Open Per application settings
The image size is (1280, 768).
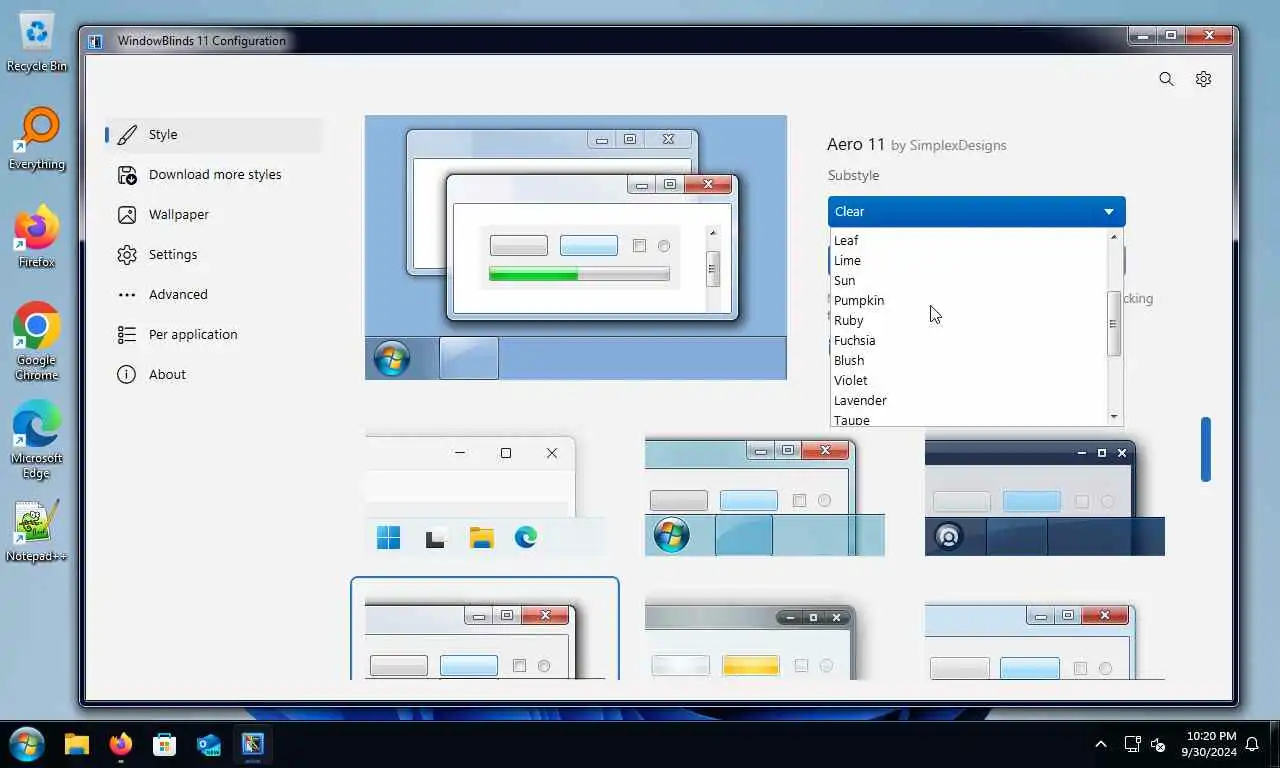214,335
